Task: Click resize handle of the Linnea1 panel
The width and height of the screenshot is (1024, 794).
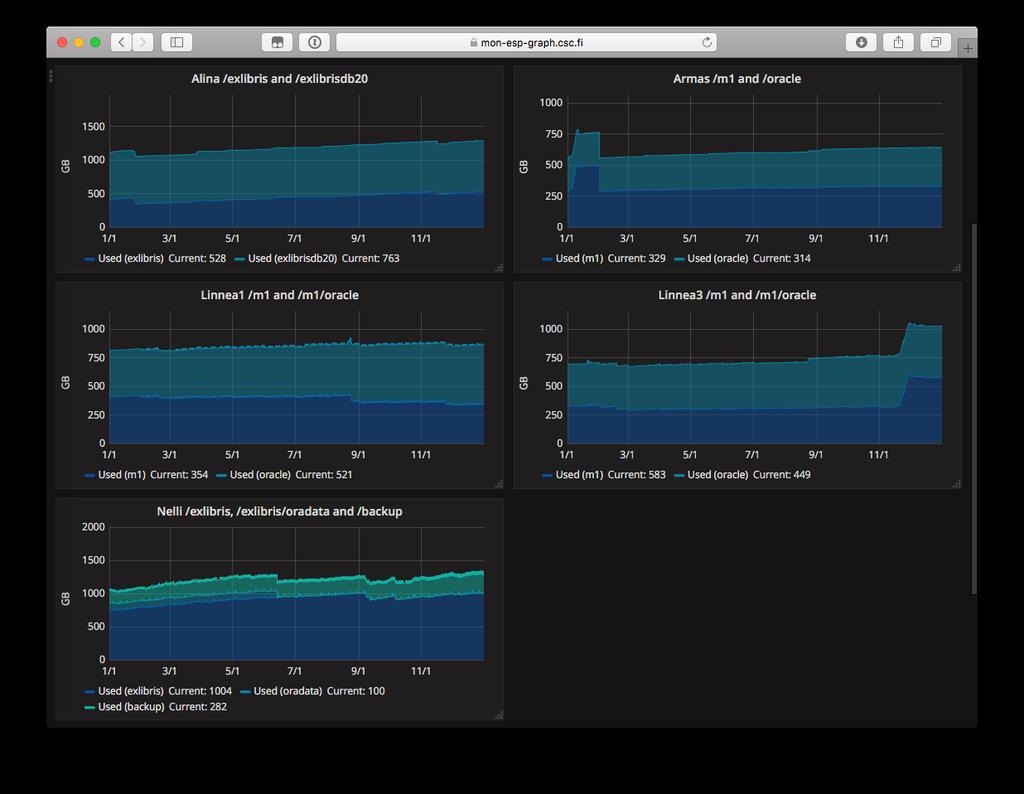Action: coord(499,484)
